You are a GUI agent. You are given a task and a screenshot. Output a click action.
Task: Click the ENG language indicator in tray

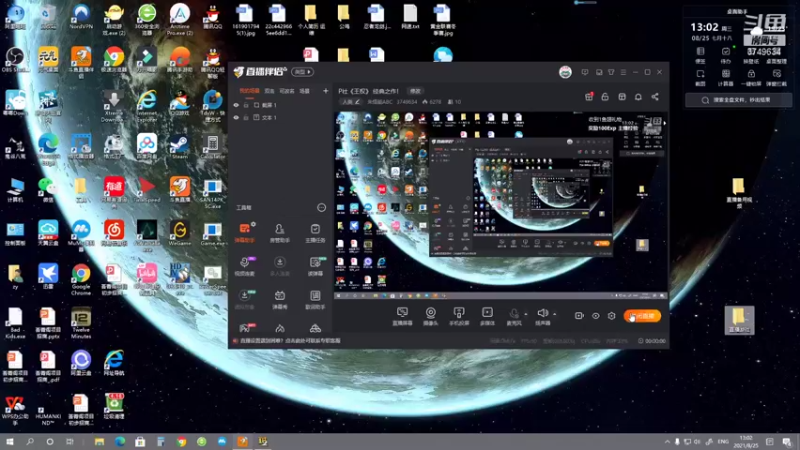(x=723, y=441)
